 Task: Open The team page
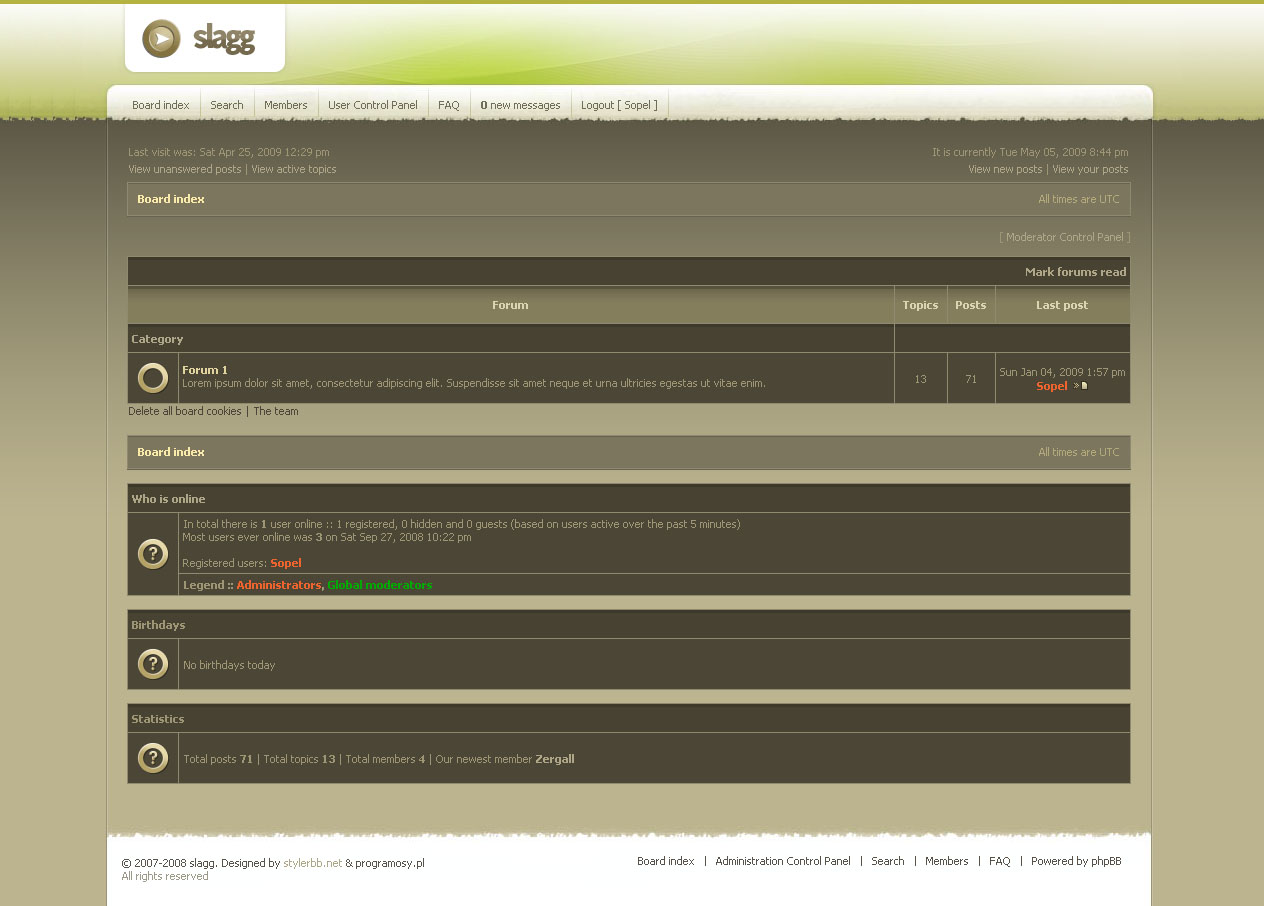click(x=276, y=411)
